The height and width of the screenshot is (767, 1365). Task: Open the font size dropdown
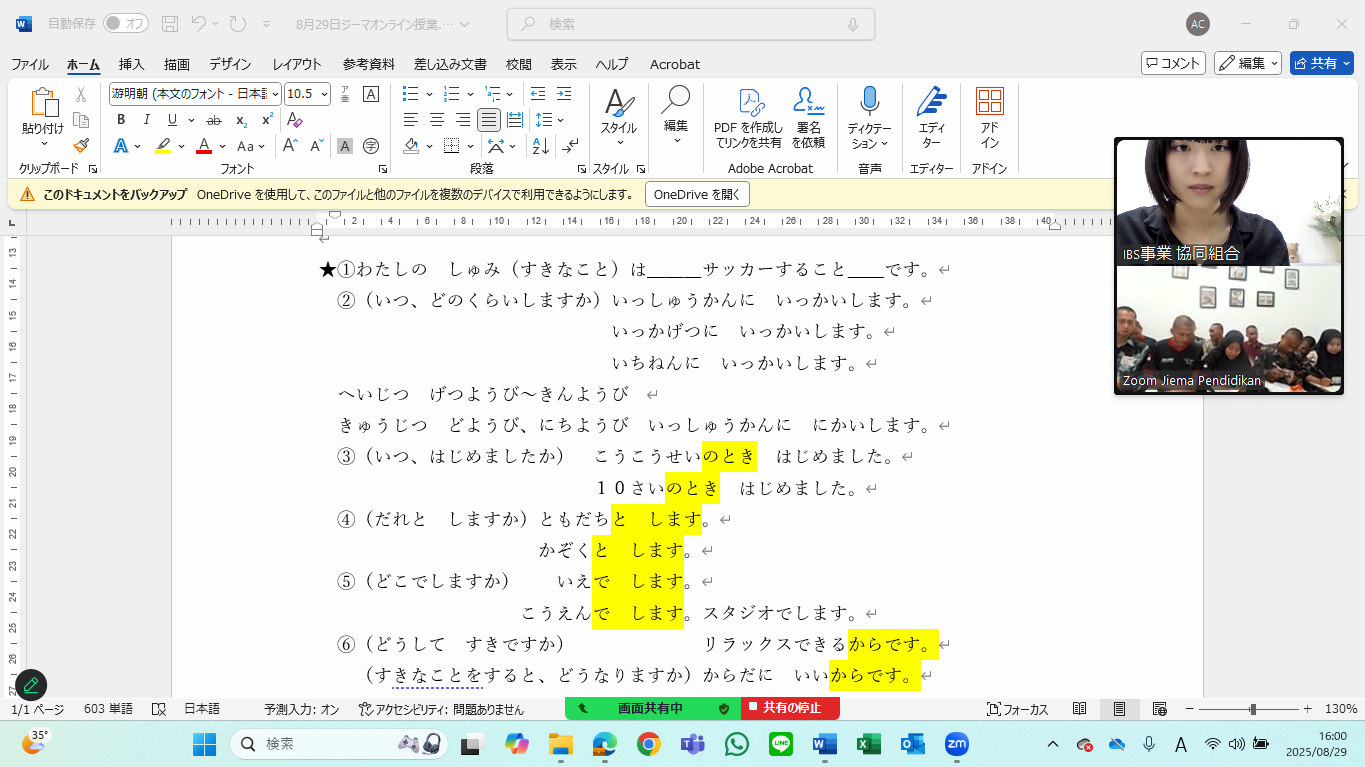point(323,94)
